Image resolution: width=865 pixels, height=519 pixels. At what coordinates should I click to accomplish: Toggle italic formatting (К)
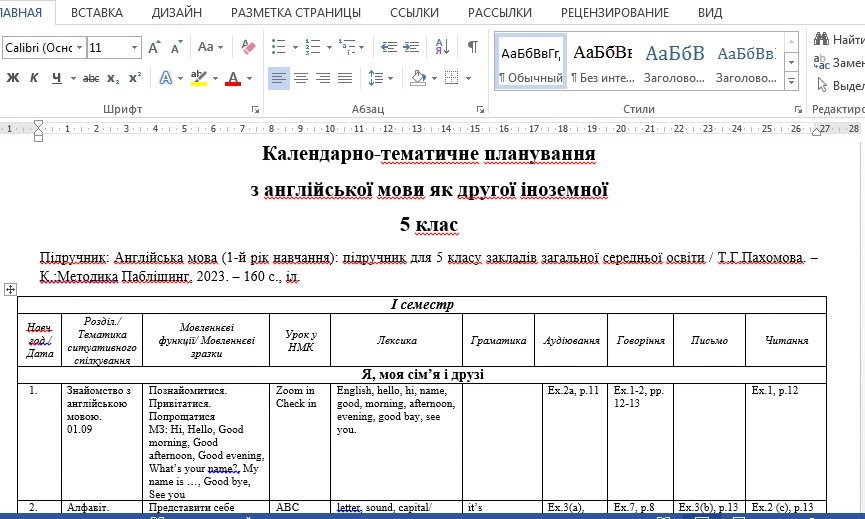click(x=34, y=78)
